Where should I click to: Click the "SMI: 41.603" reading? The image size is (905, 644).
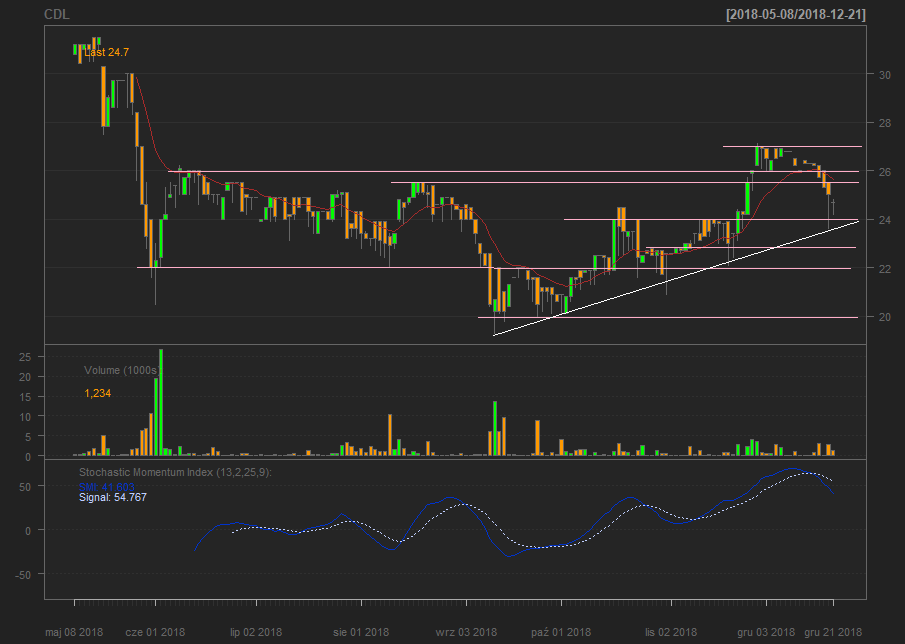pos(107,488)
